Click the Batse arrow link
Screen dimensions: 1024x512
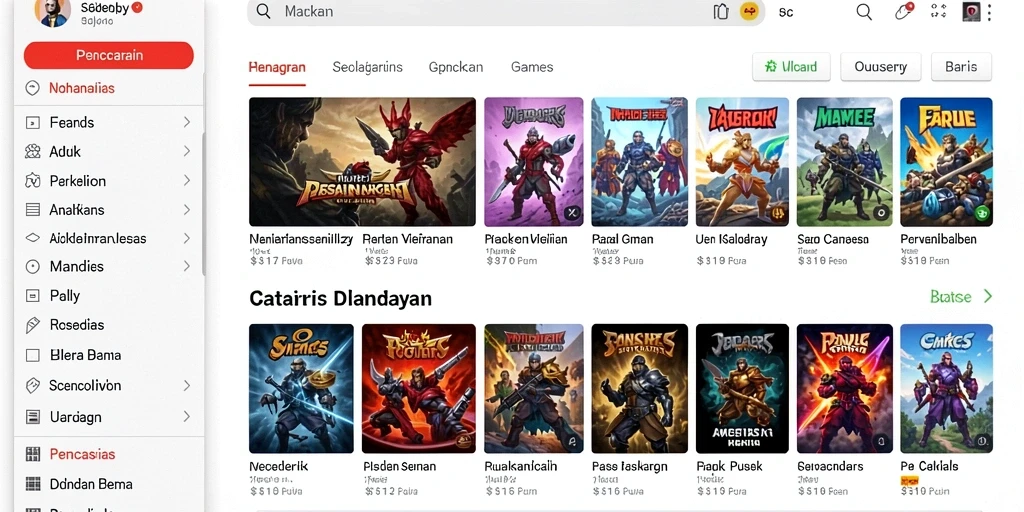(961, 297)
